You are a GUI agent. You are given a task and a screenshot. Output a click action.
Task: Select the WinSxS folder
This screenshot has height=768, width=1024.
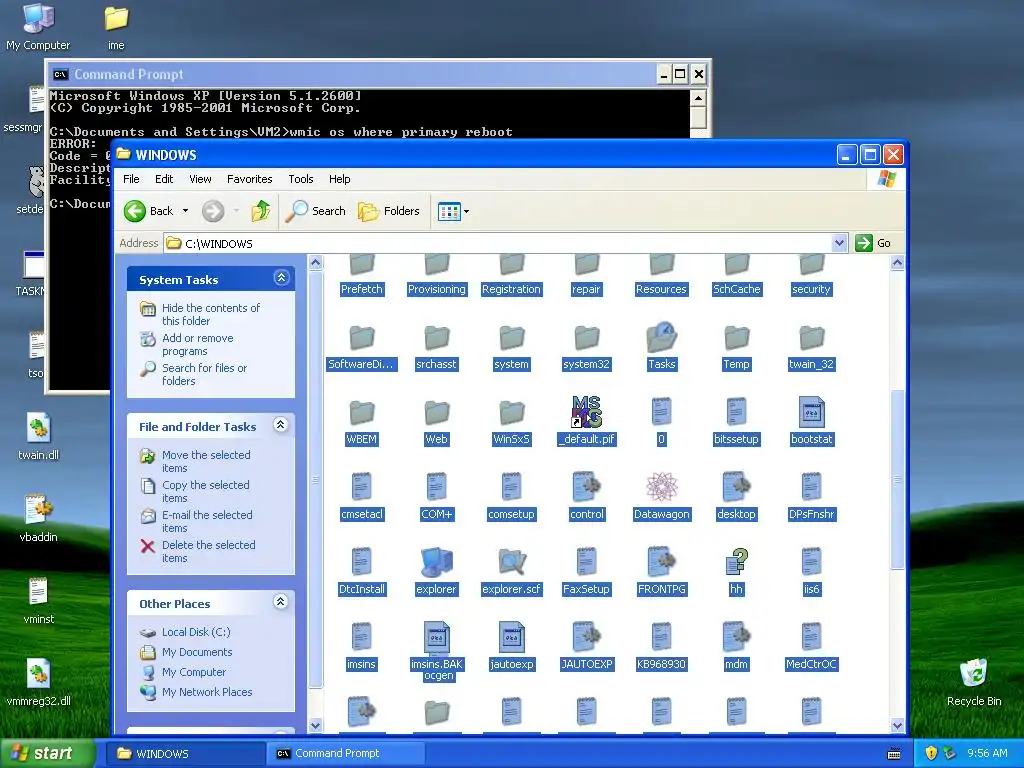511,413
